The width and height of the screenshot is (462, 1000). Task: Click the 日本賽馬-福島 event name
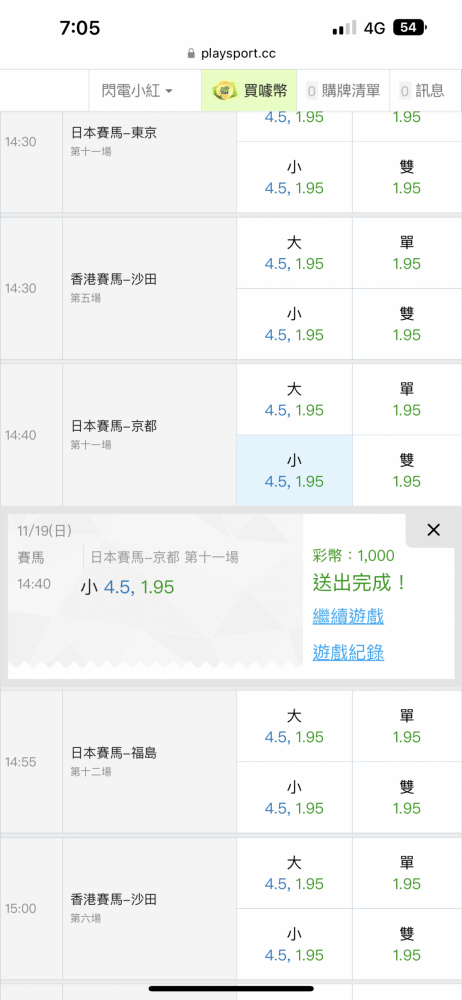coord(114,753)
